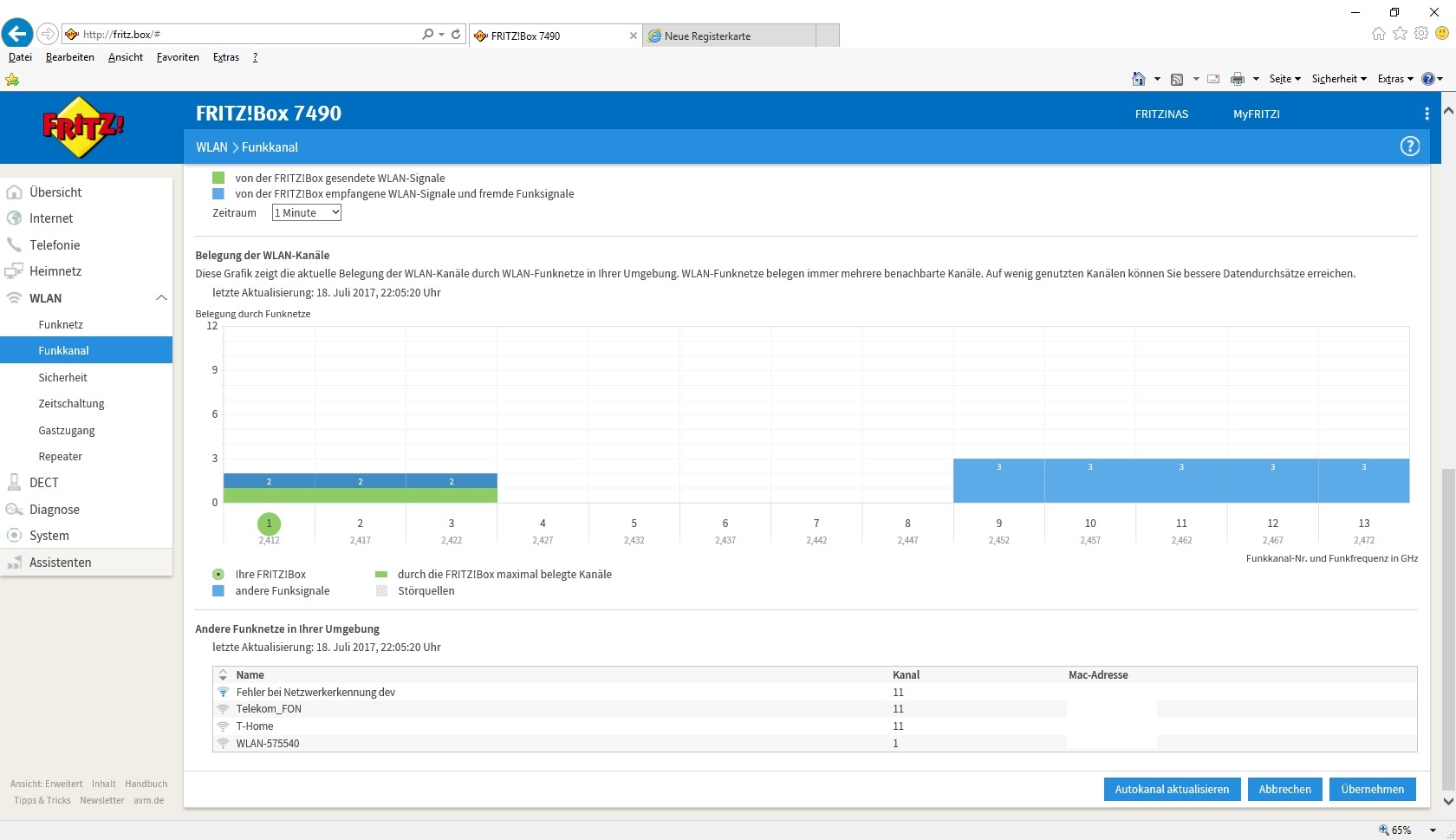Collapse the WLAN menu chevron
Image resolution: width=1456 pixels, height=840 pixels.
tap(161, 297)
